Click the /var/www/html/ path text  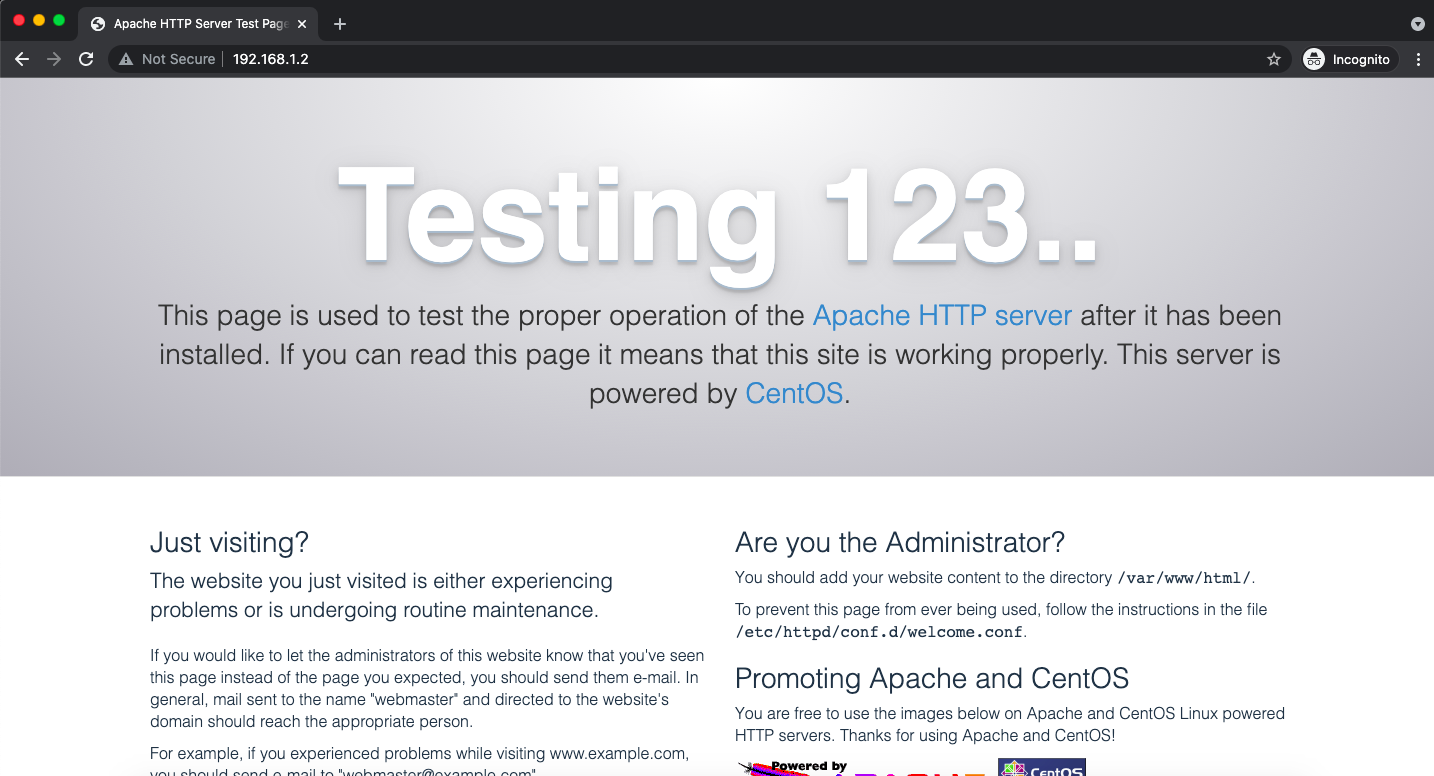coord(1184,578)
